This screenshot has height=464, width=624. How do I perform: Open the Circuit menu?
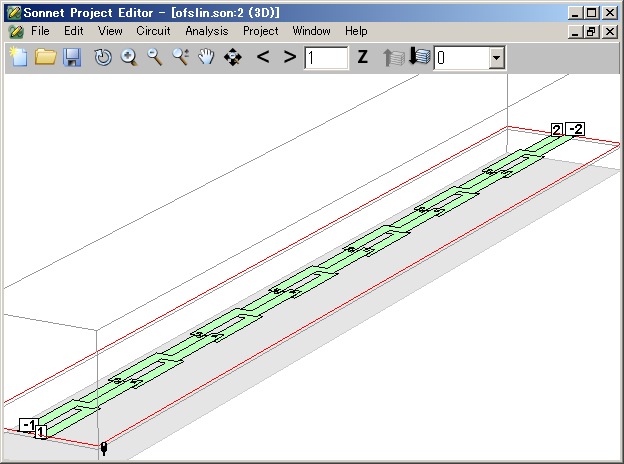point(153,31)
